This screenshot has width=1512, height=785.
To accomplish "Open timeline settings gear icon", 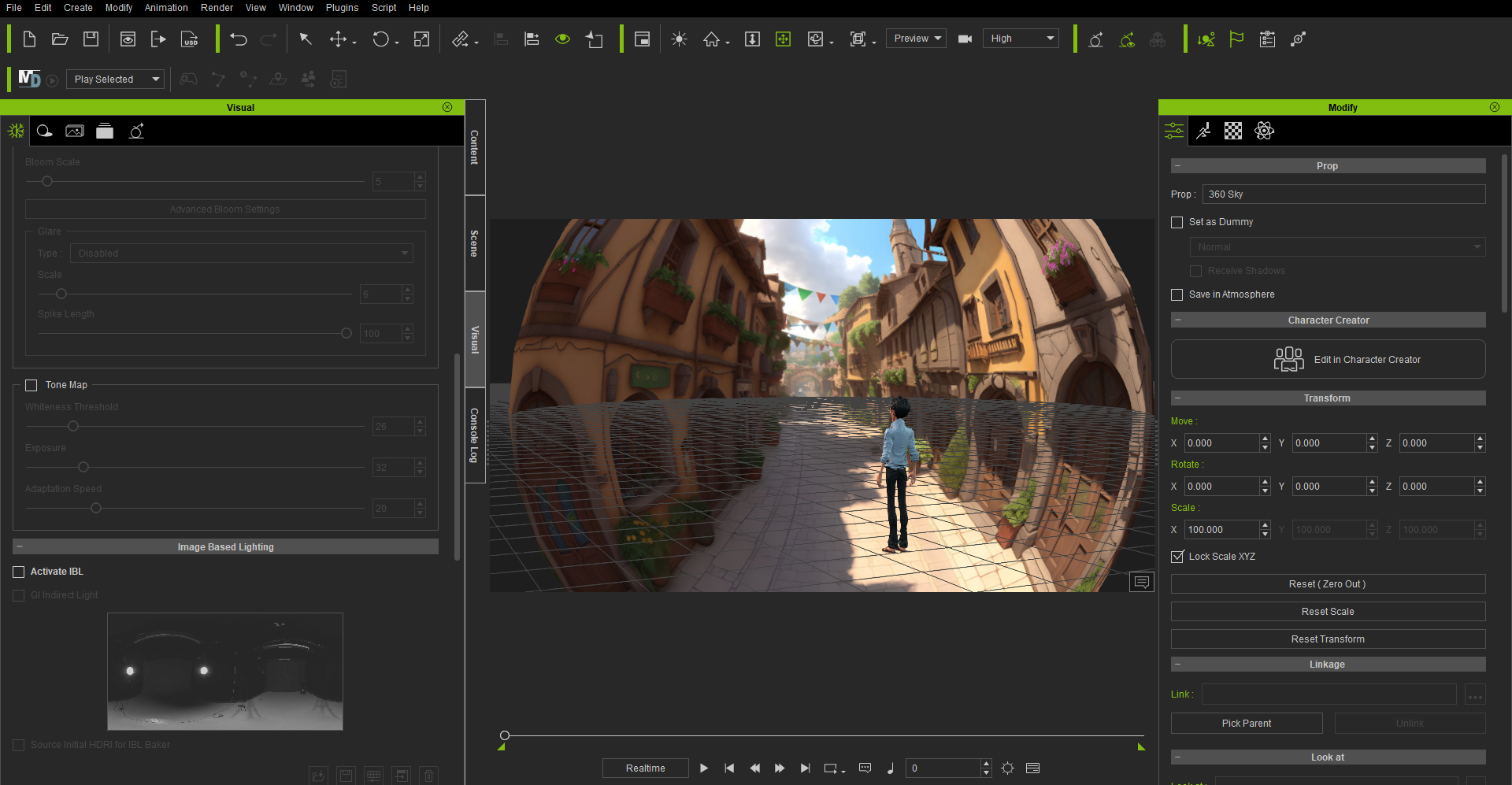I will [x=1008, y=768].
